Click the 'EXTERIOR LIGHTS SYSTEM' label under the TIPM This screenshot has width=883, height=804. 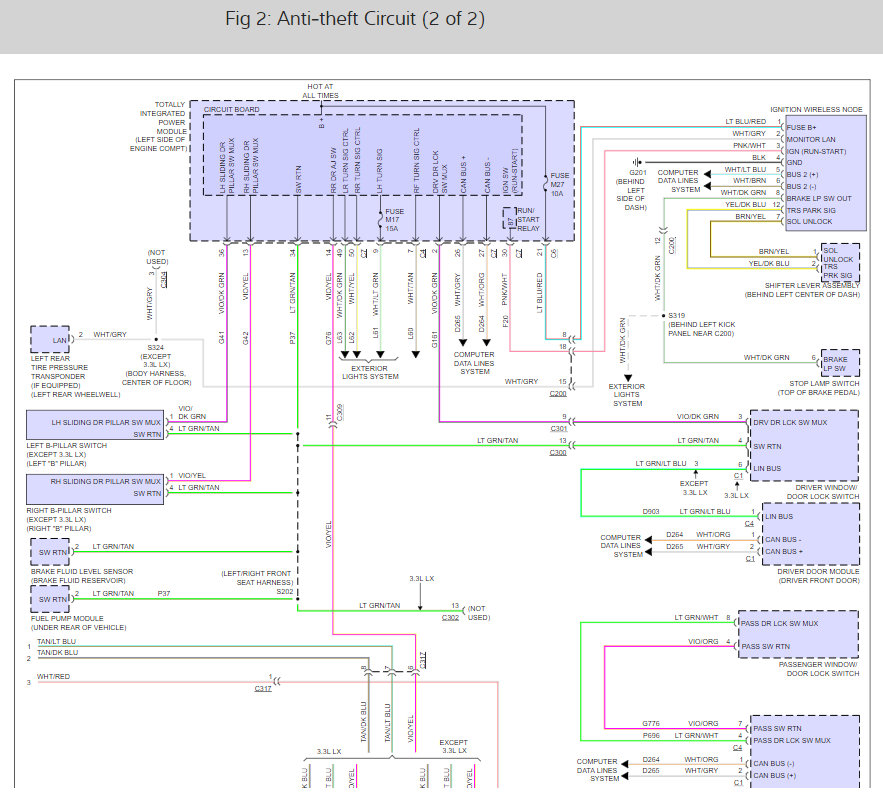[370, 373]
